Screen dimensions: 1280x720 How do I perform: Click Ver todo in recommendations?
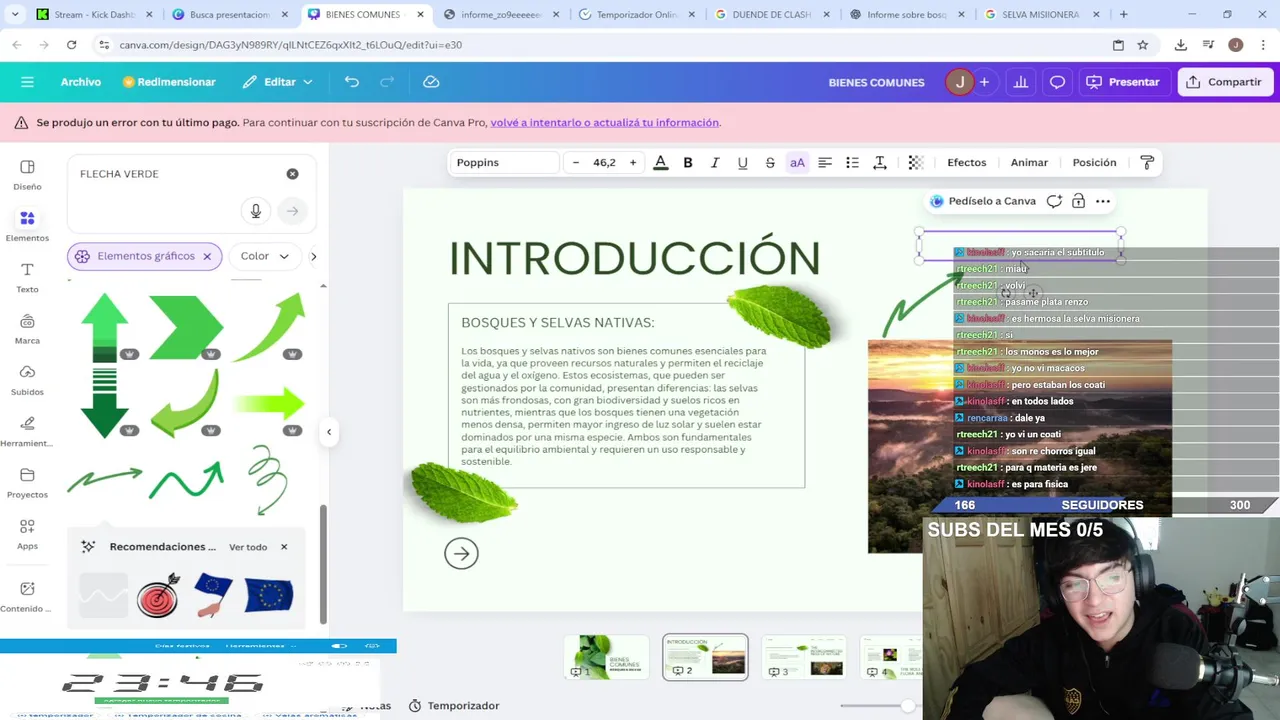[248, 547]
